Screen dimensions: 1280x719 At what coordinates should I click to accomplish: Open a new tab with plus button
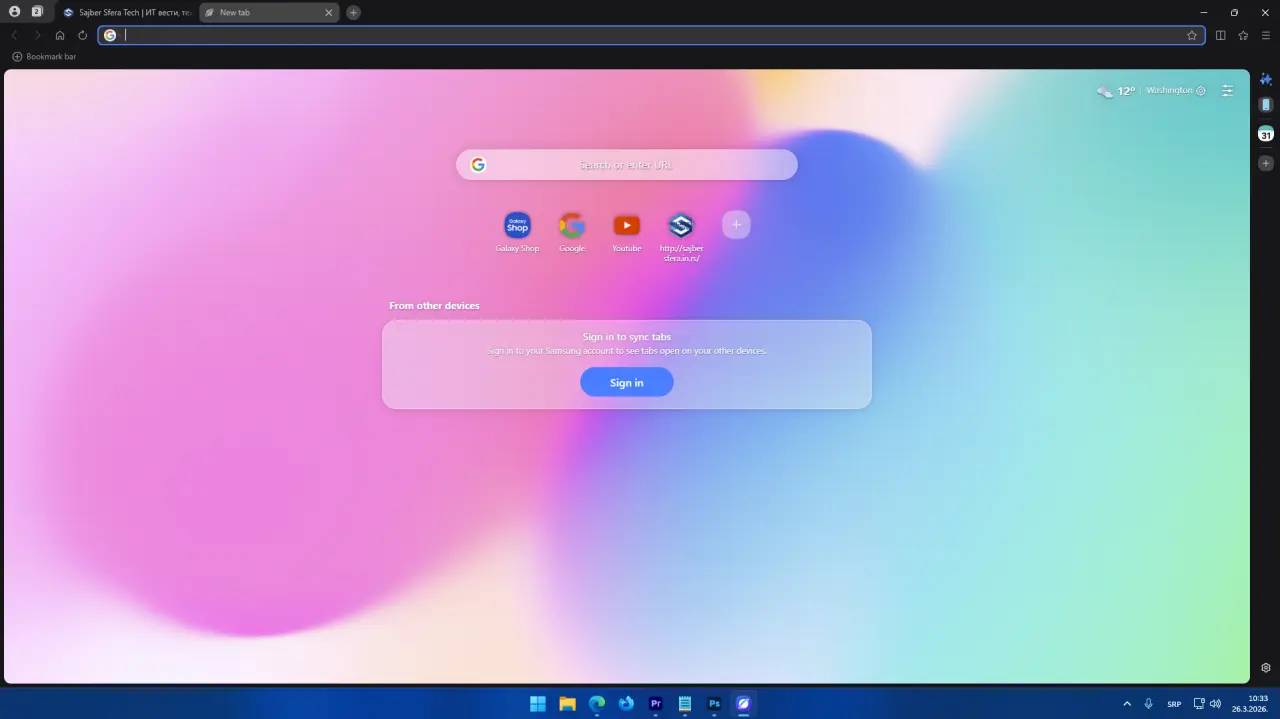(353, 13)
